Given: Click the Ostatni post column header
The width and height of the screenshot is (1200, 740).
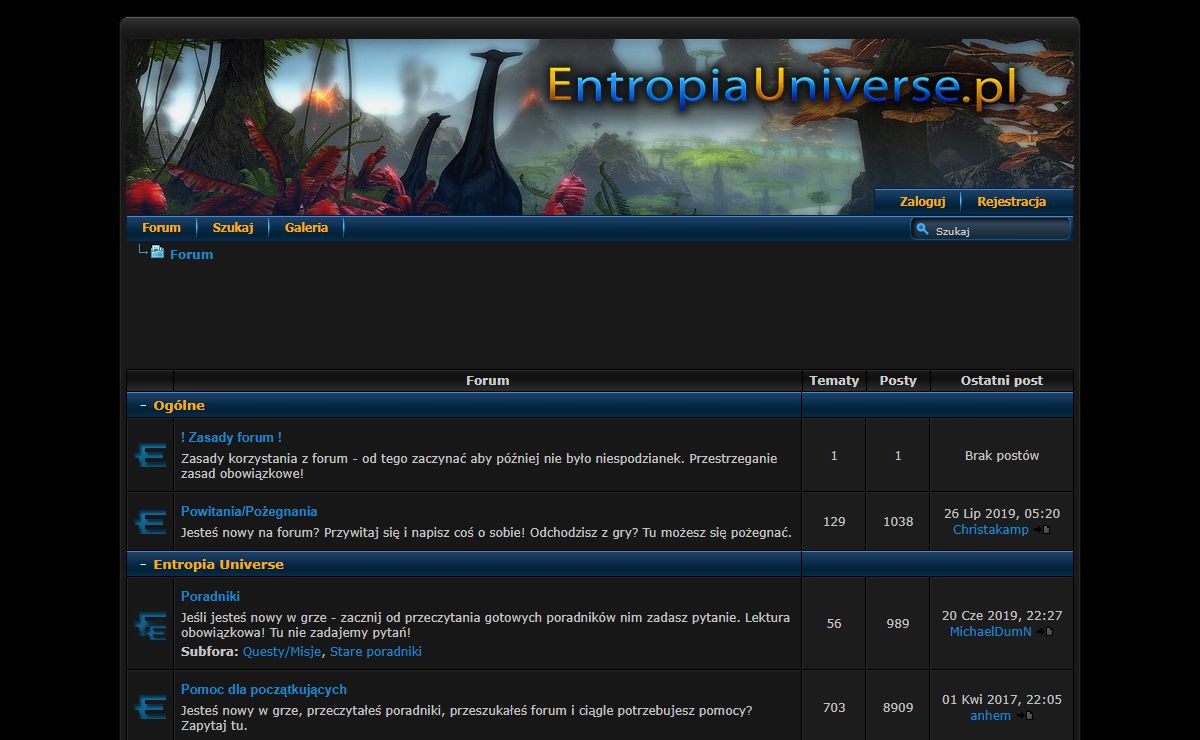Looking at the screenshot, I should coord(1002,380).
